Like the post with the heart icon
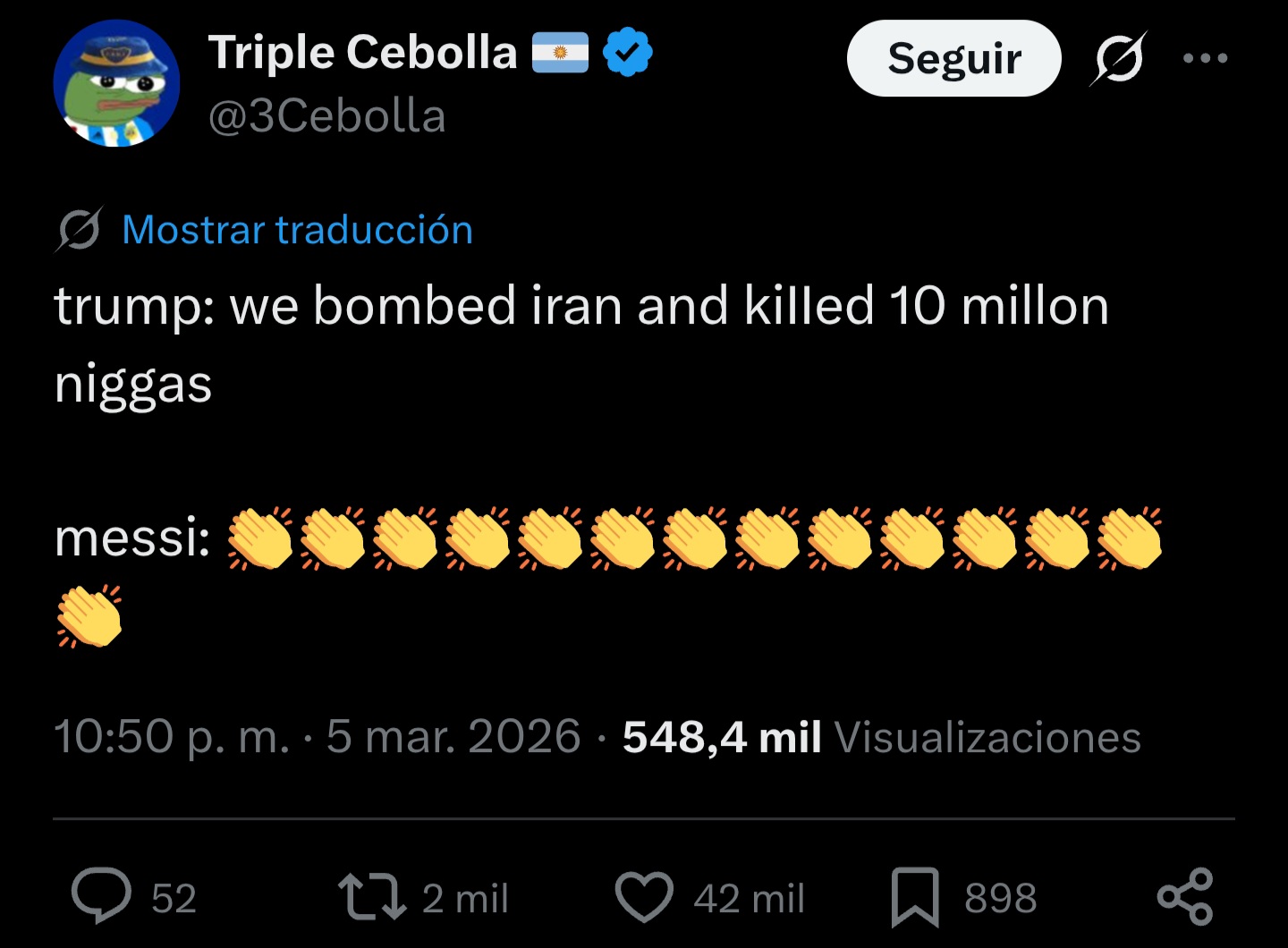This screenshot has width=1288, height=948. (x=644, y=897)
